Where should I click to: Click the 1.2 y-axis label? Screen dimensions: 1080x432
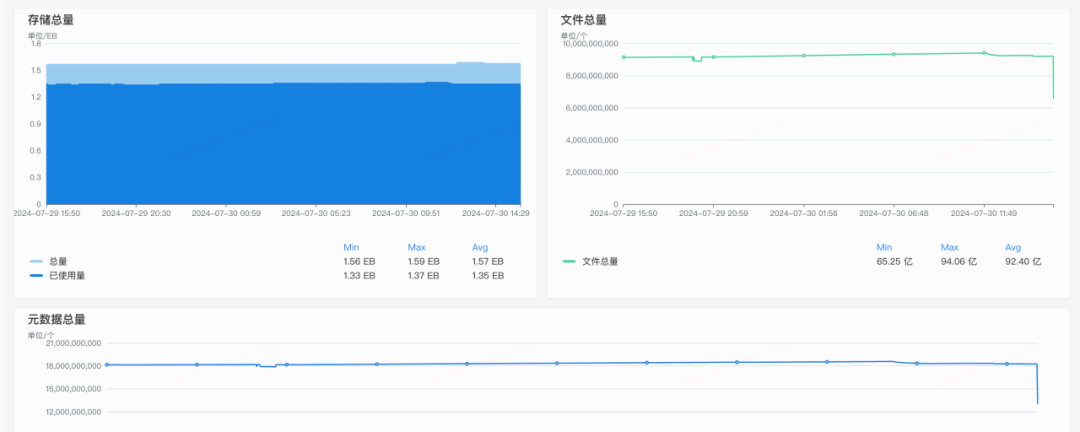tap(37, 97)
